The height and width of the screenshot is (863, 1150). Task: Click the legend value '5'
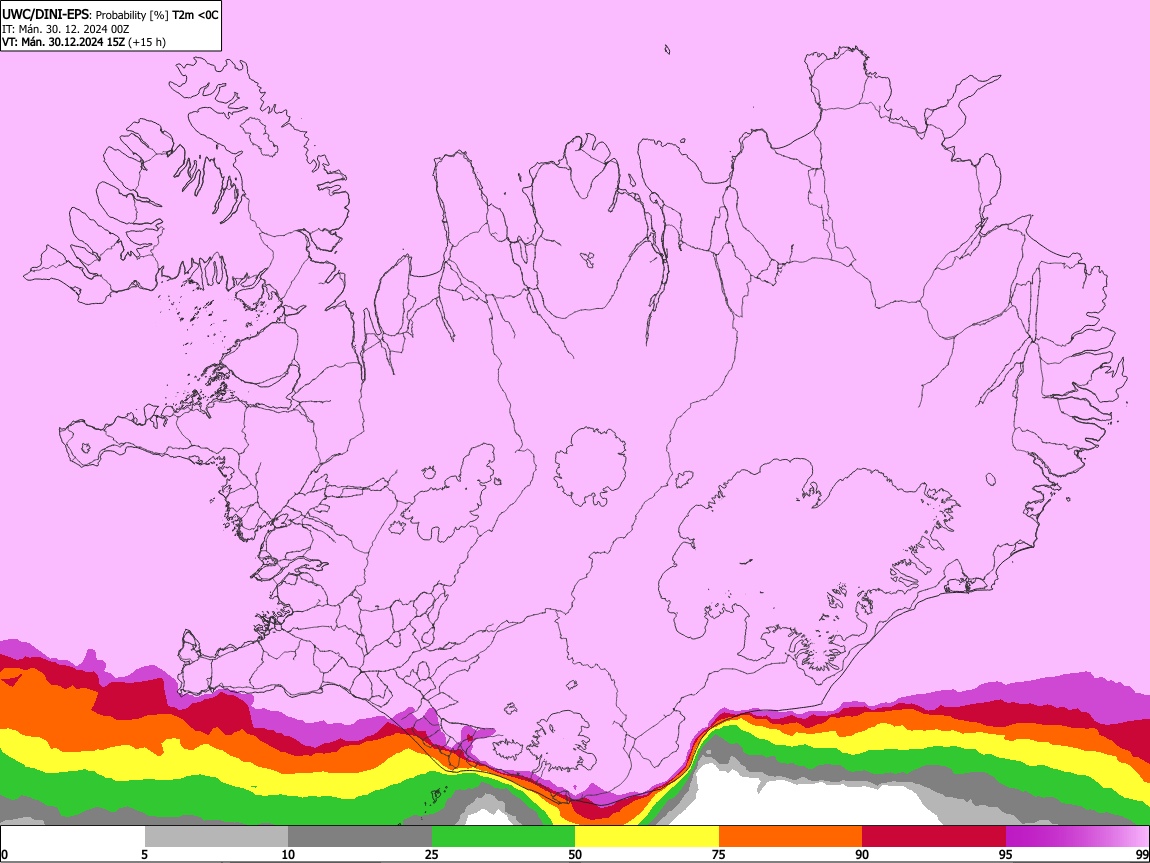144,855
